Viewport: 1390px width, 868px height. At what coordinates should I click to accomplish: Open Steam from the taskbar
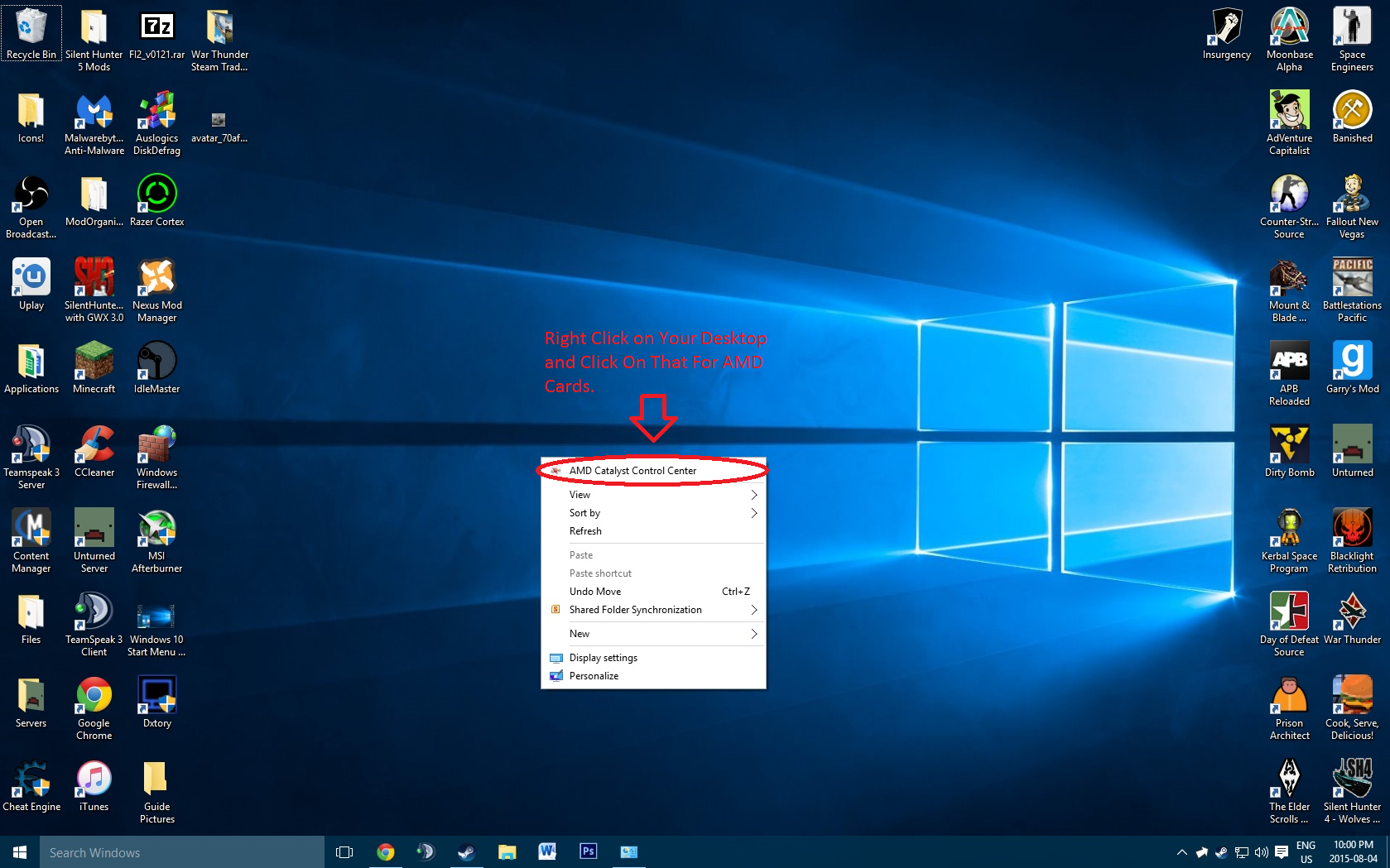(x=466, y=851)
